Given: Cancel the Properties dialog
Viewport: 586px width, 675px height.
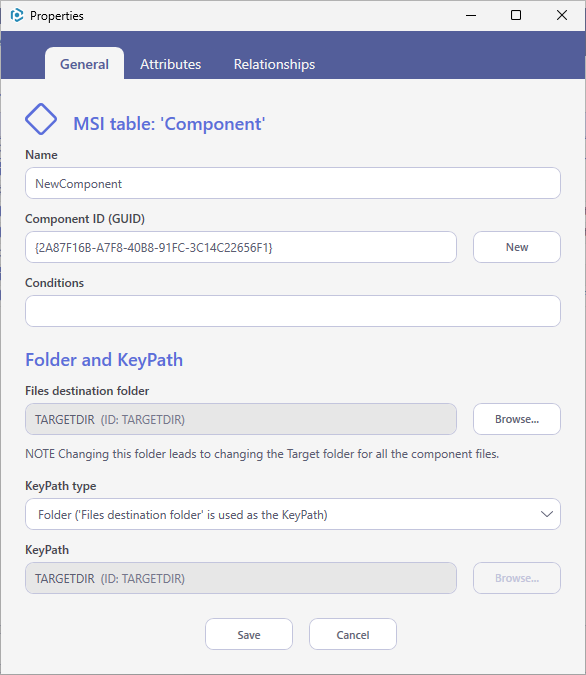Looking at the screenshot, I should tap(353, 634).
